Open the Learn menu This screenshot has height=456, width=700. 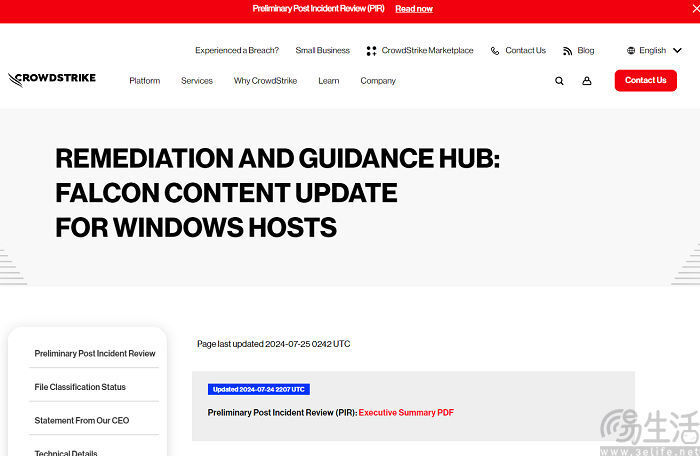[329, 81]
